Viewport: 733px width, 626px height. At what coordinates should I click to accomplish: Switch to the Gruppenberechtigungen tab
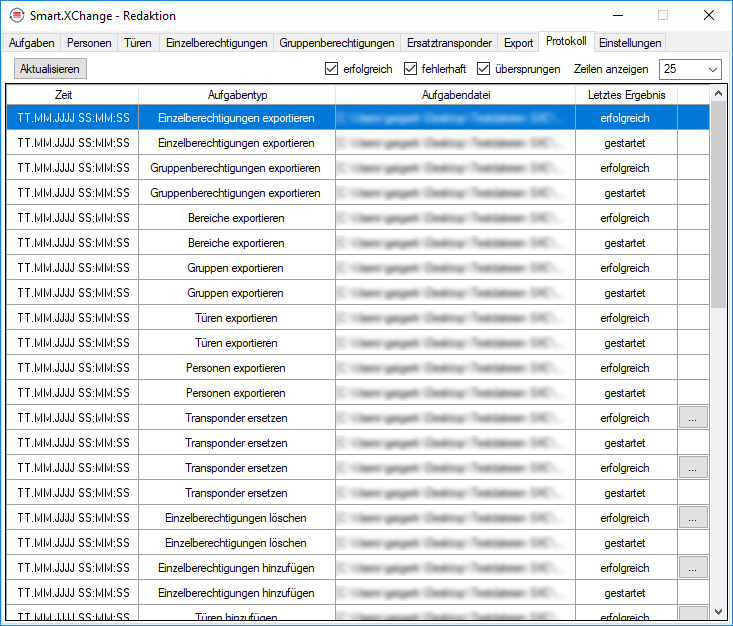click(337, 43)
